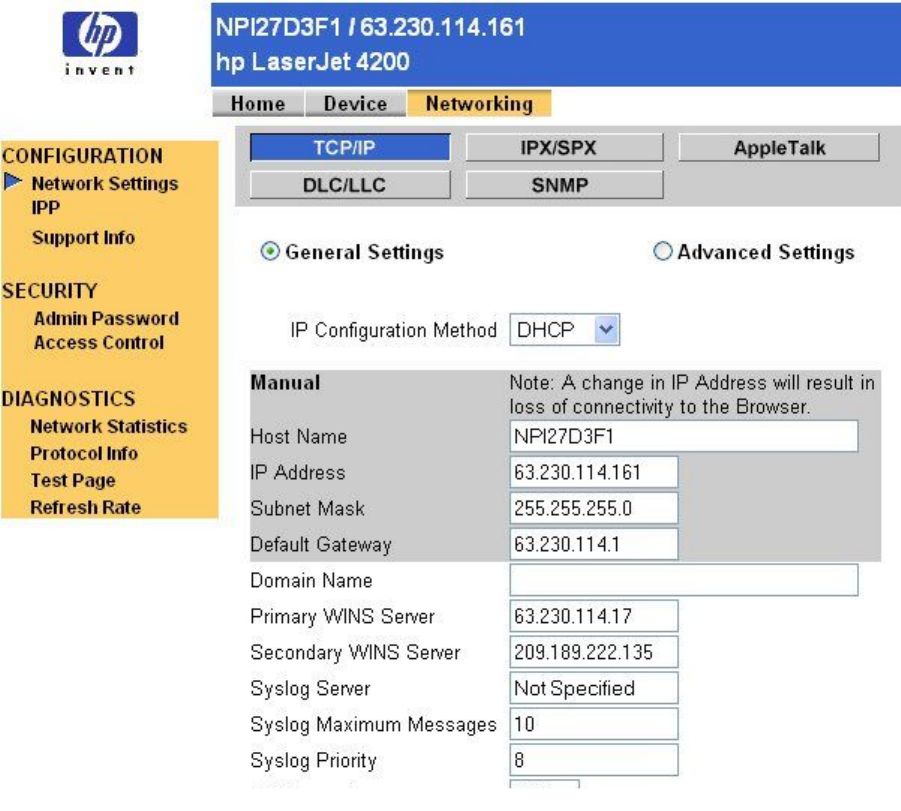The image size is (901, 811).
Task: Select the Advanced Settings radio button
Action: pyautogui.click(x=662, y=251)
